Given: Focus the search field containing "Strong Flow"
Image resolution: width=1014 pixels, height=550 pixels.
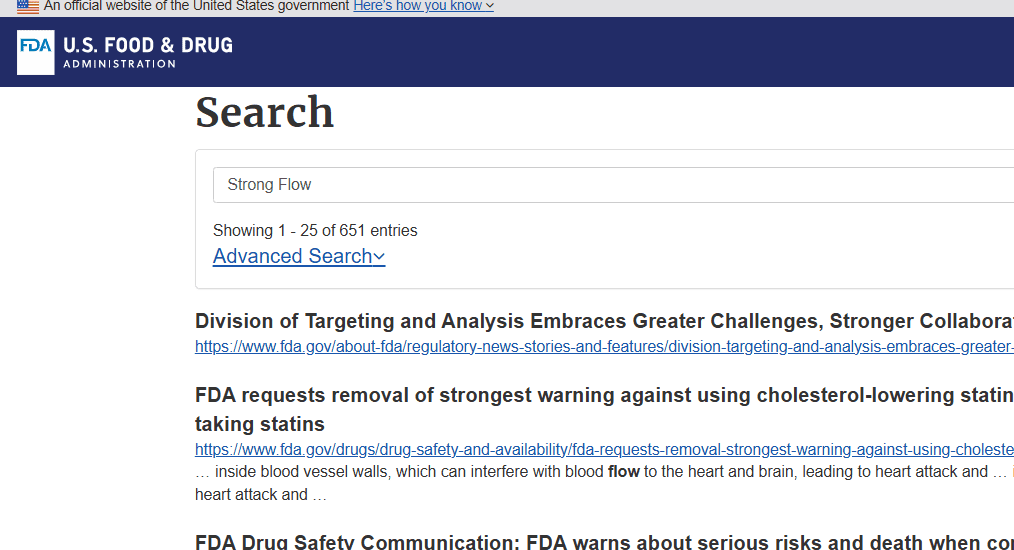Looking at the screenshot, I should tap(613, 185).
